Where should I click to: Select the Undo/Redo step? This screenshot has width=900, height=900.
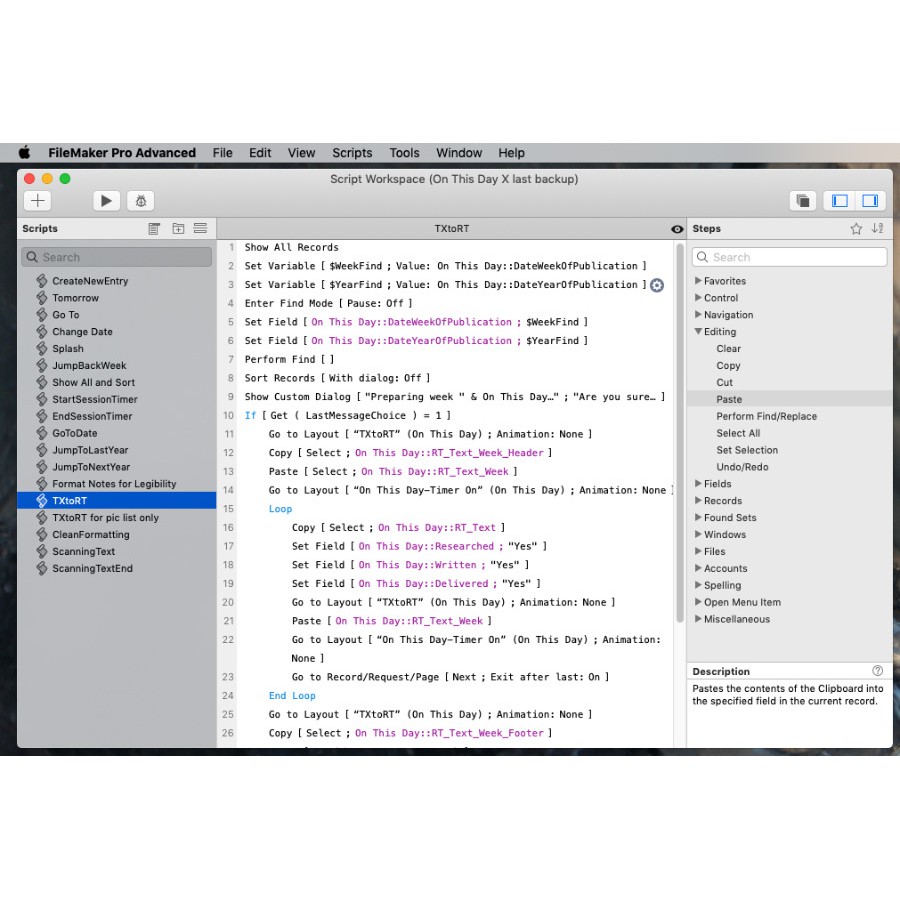pos(742,467)
